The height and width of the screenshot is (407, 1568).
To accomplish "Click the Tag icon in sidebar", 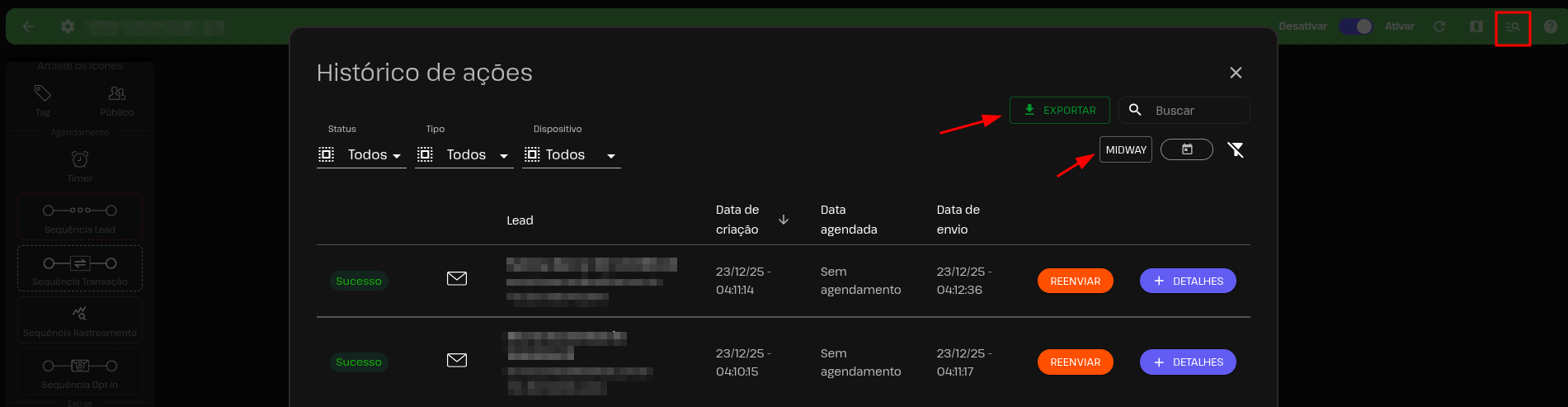I will (43, 93).
